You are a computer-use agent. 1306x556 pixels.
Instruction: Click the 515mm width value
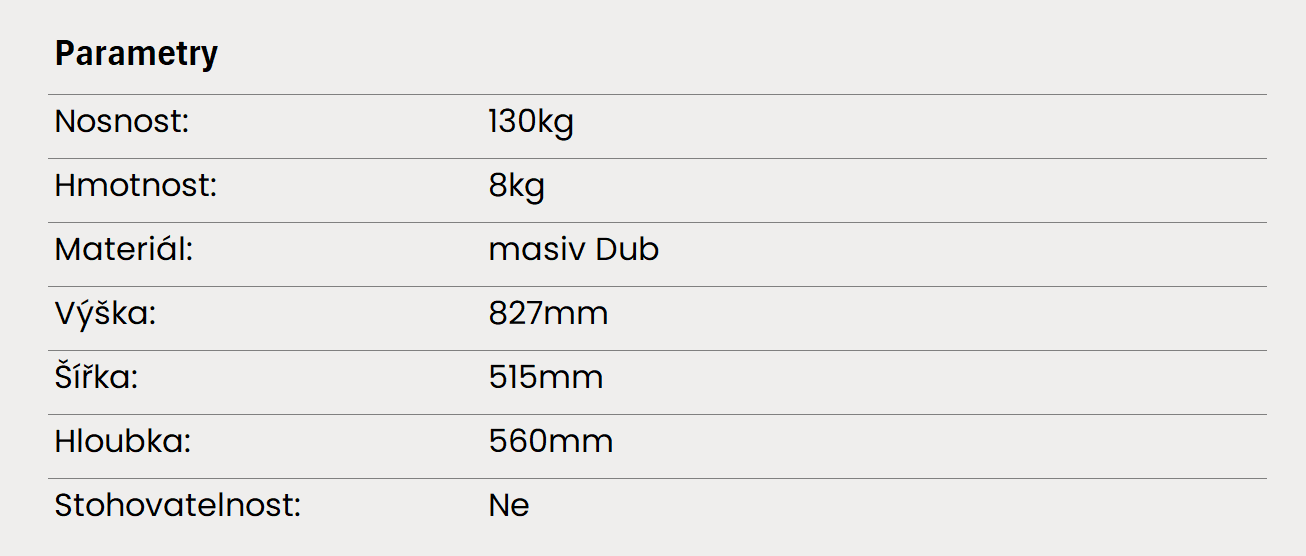pos(546,378)
